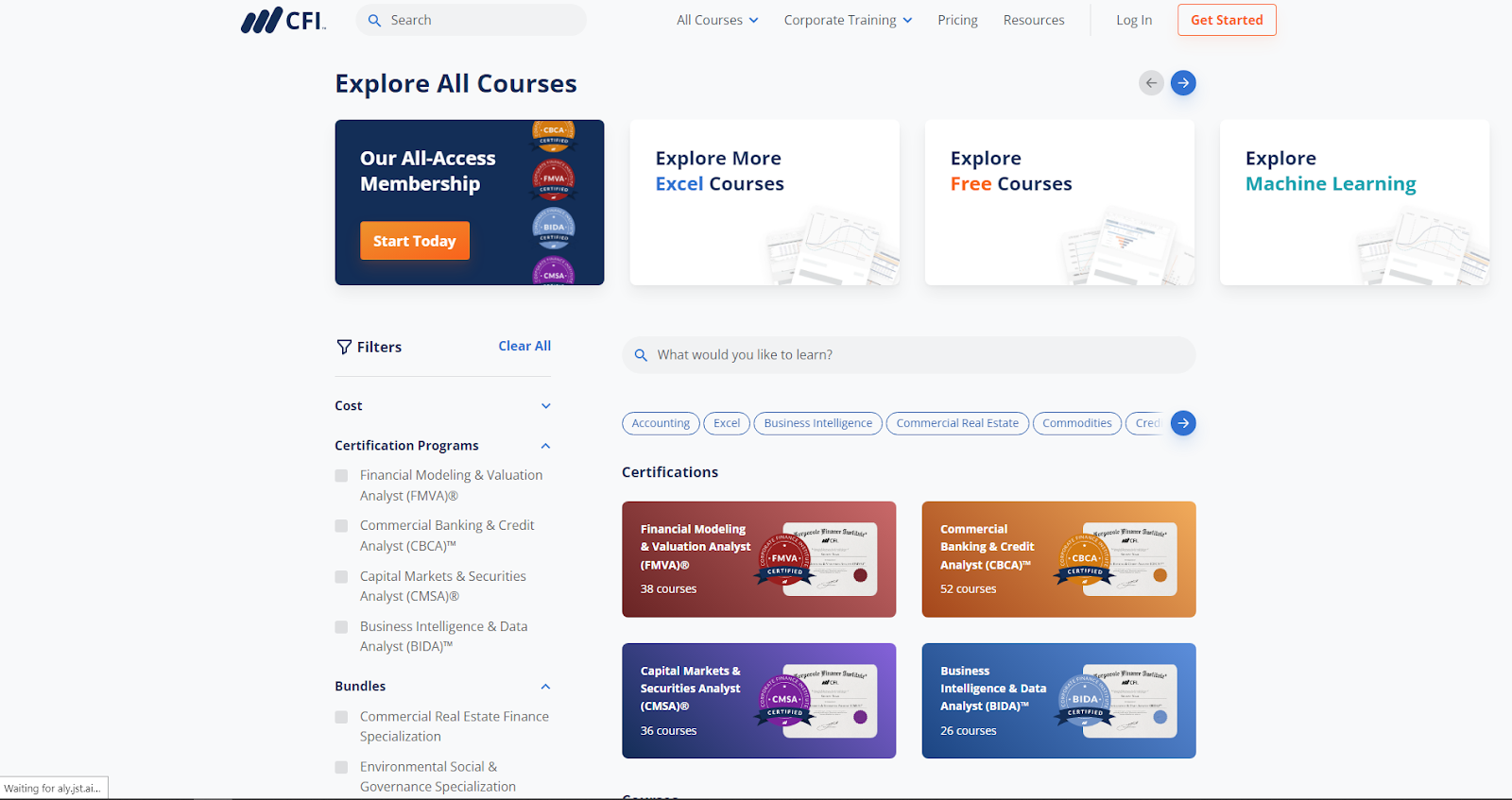Click the FMVA badge in the membership banner
1512x800 pixels.
pos(554,179)
